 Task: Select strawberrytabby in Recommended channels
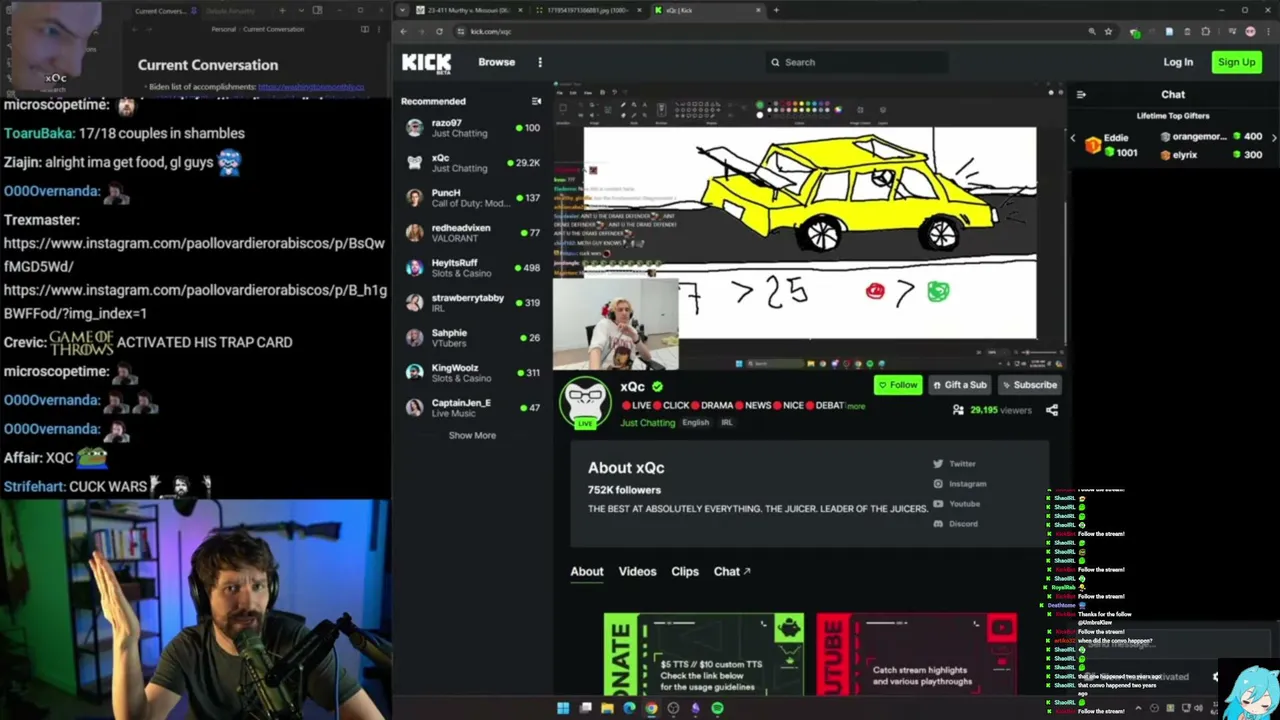[472, 303]
